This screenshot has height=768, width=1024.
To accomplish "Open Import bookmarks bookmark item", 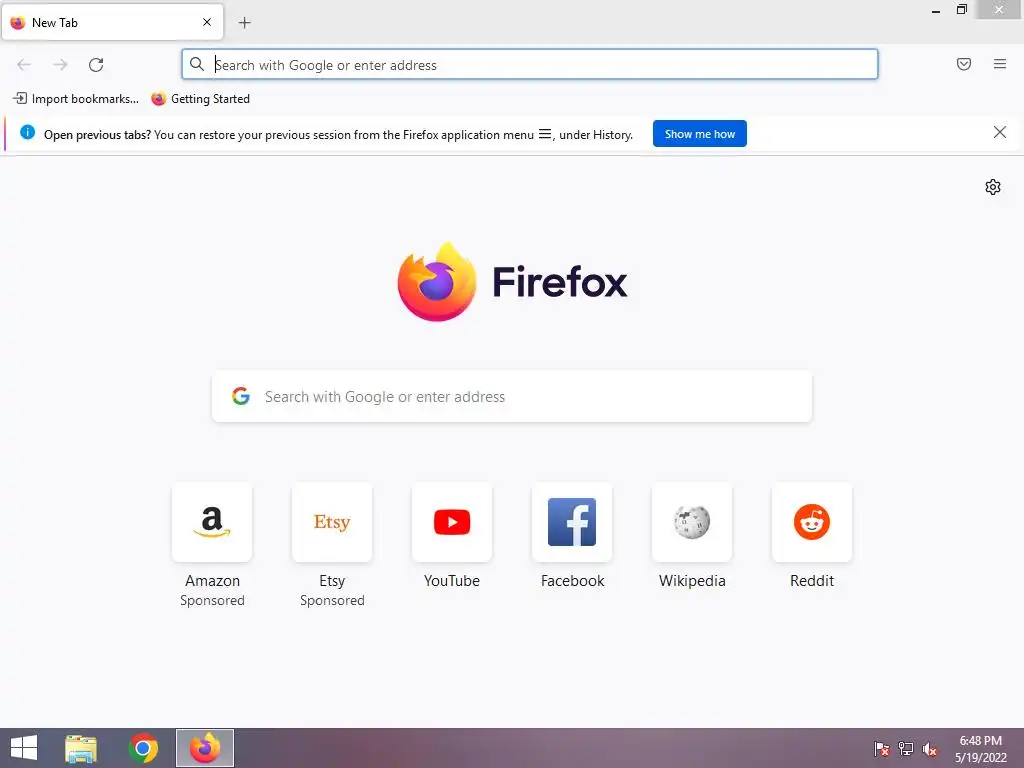I will 76,99.
